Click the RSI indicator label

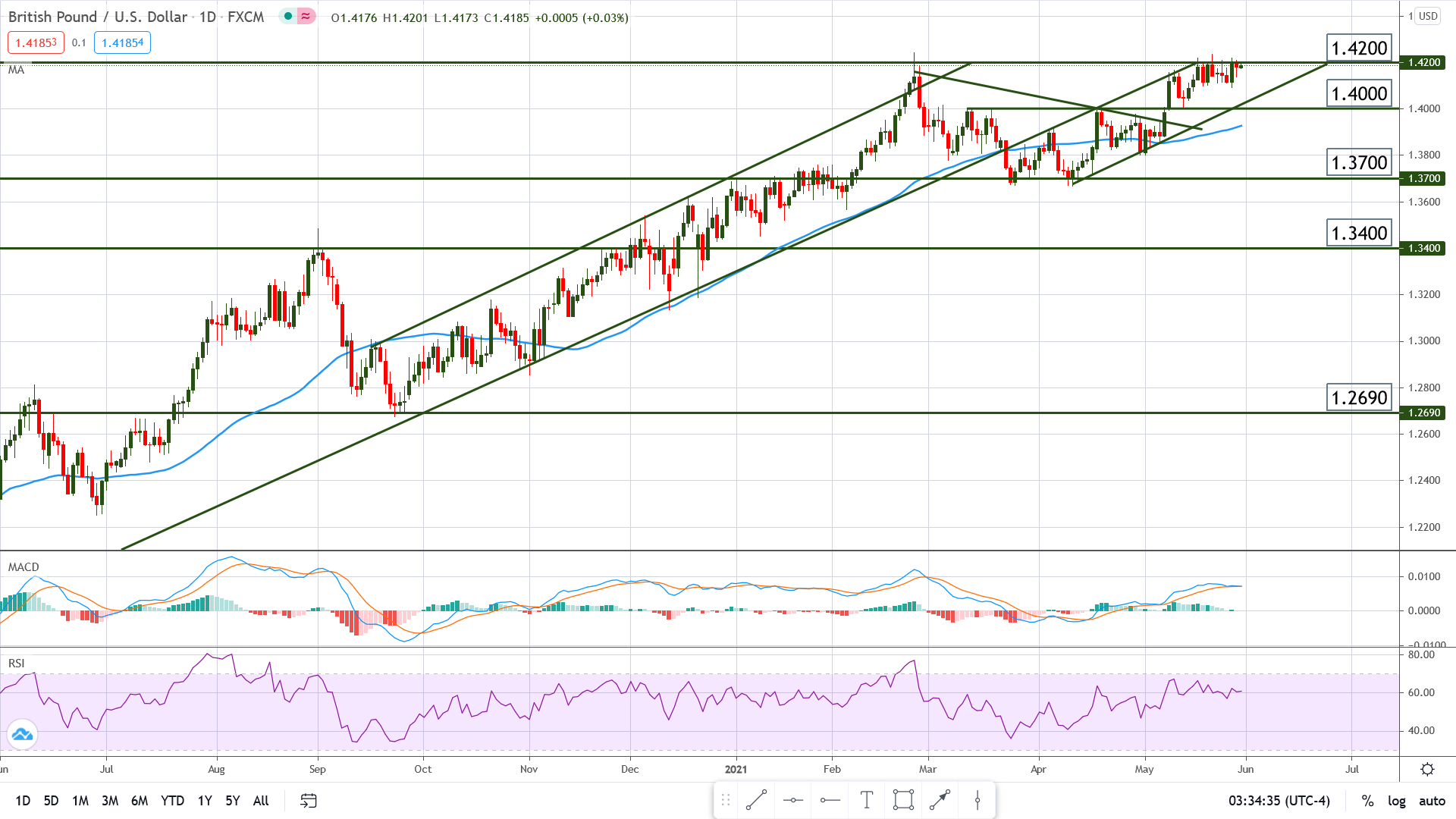point(16,664)
